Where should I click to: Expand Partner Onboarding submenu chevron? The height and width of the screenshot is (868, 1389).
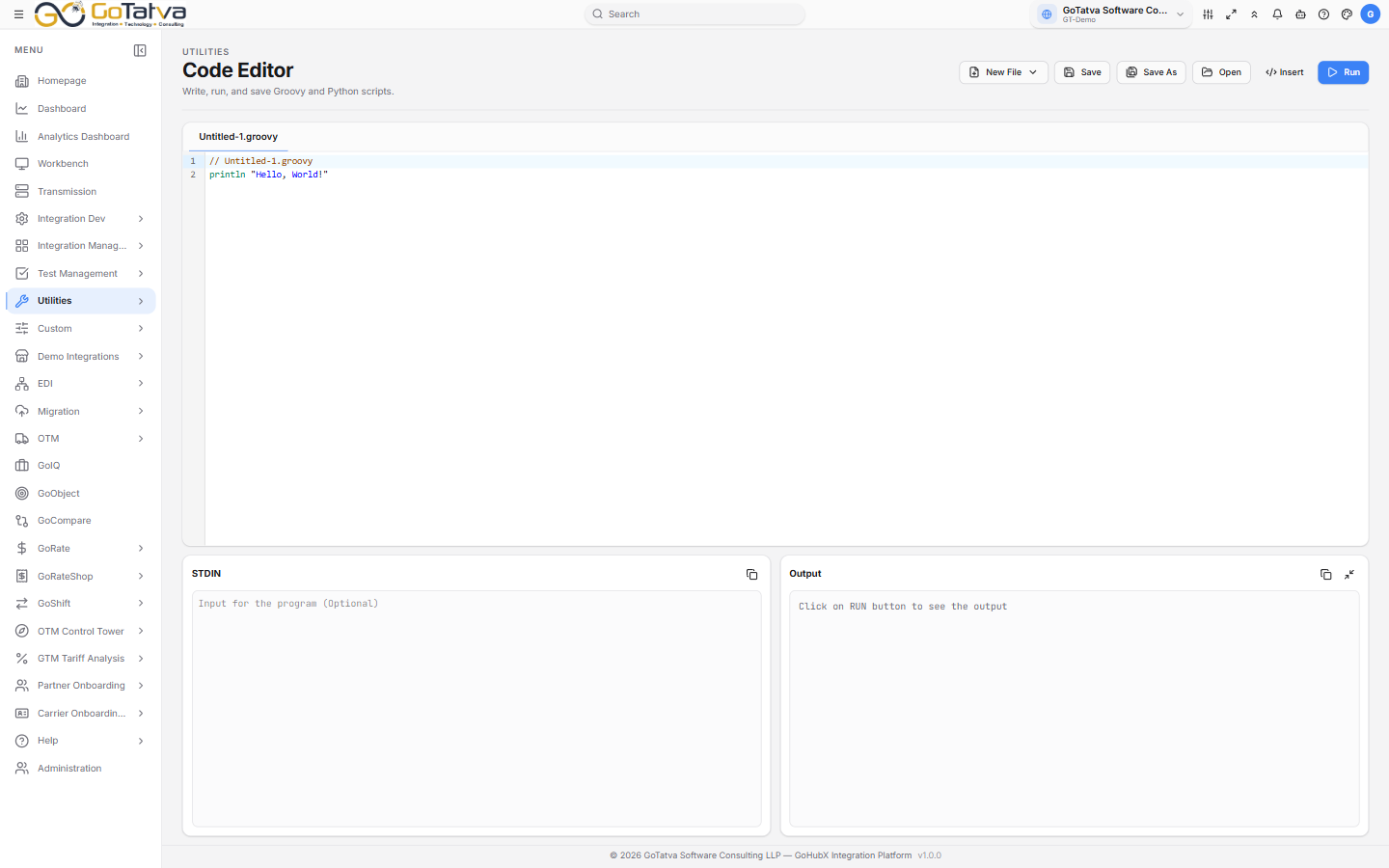click(141, 686)
